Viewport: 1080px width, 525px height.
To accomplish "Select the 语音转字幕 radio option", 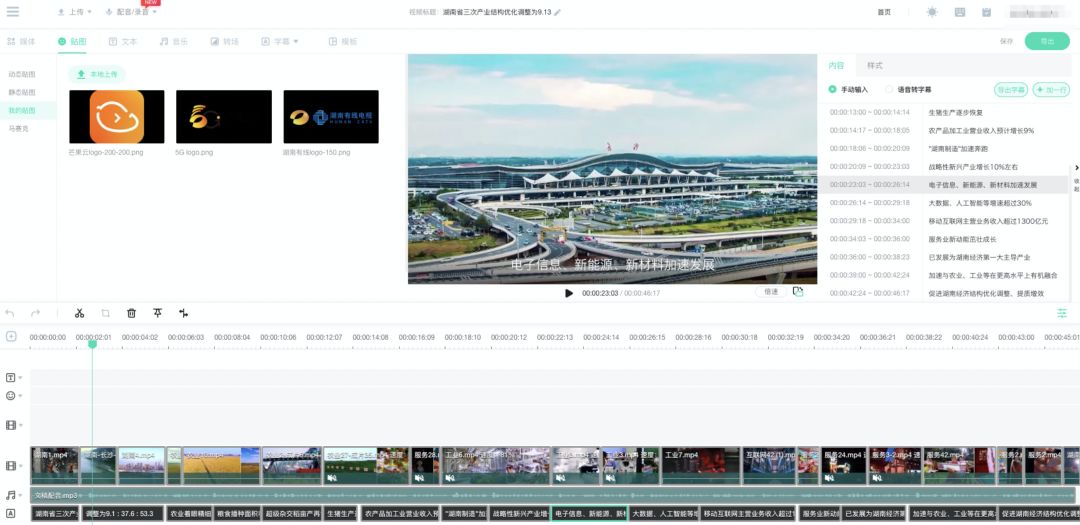I will 889,89.
